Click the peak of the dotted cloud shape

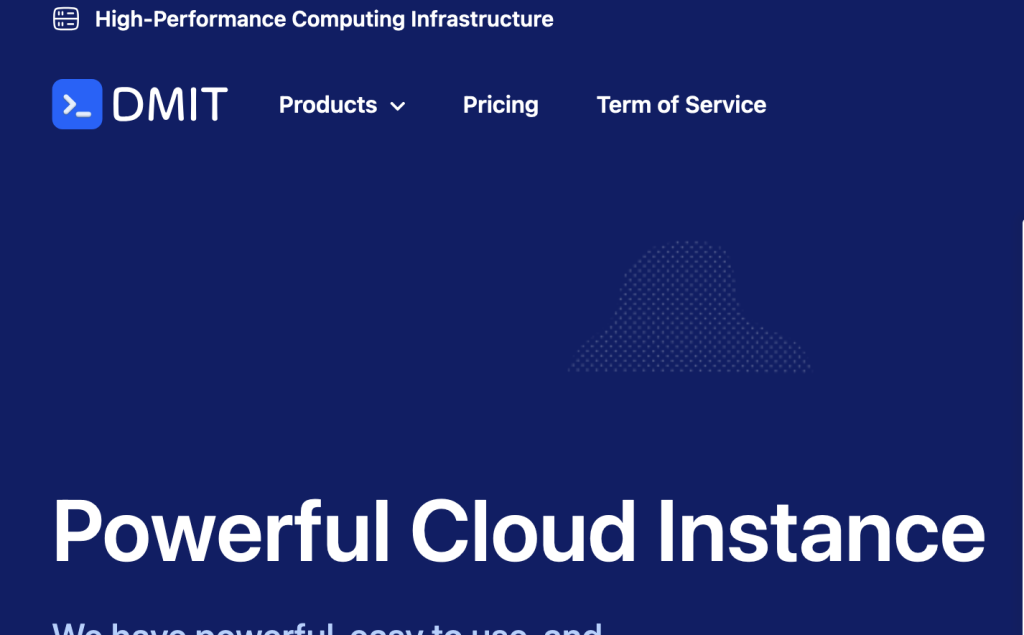pos(685,245)
